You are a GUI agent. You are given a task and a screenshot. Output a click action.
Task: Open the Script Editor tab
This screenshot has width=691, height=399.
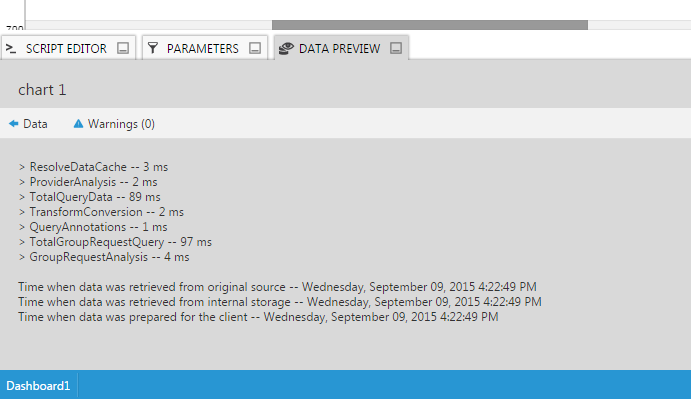point(66,48)
